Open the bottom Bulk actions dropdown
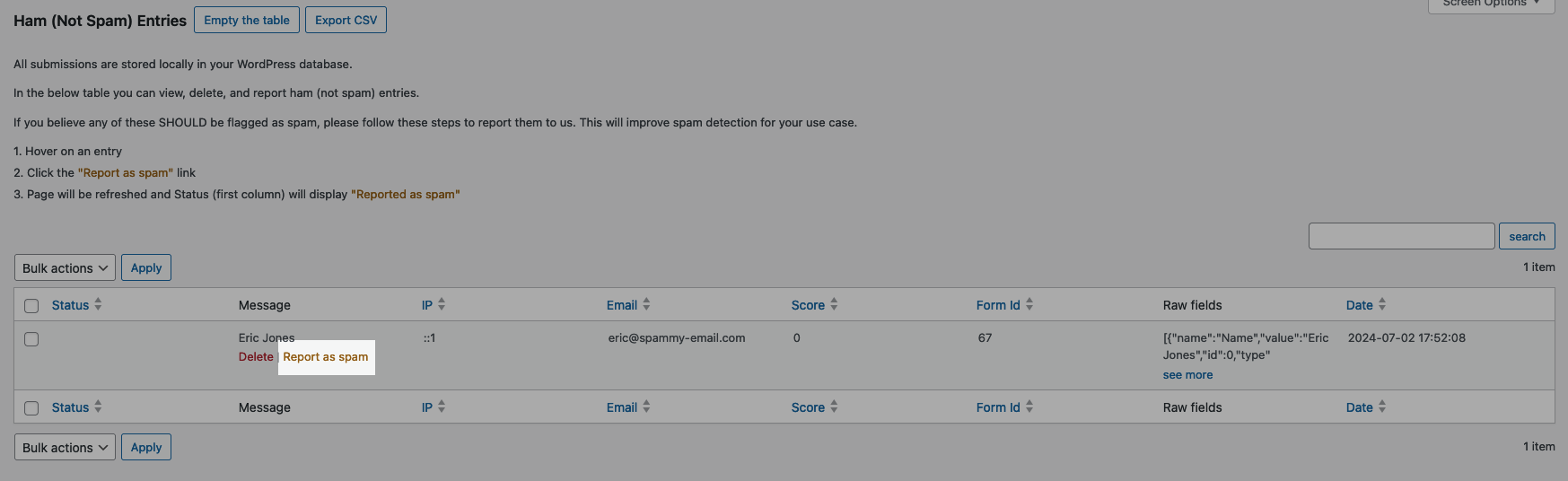This screenshot has width=1568, height=481. click(65, 448)
